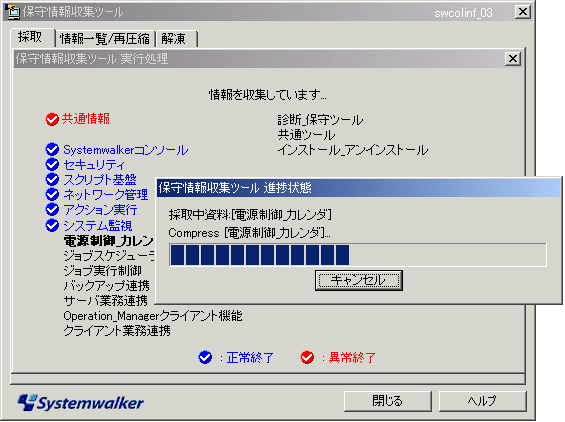Click the 進捗状態 dialog title bar
565x422 pixels.
coord(359,188)
